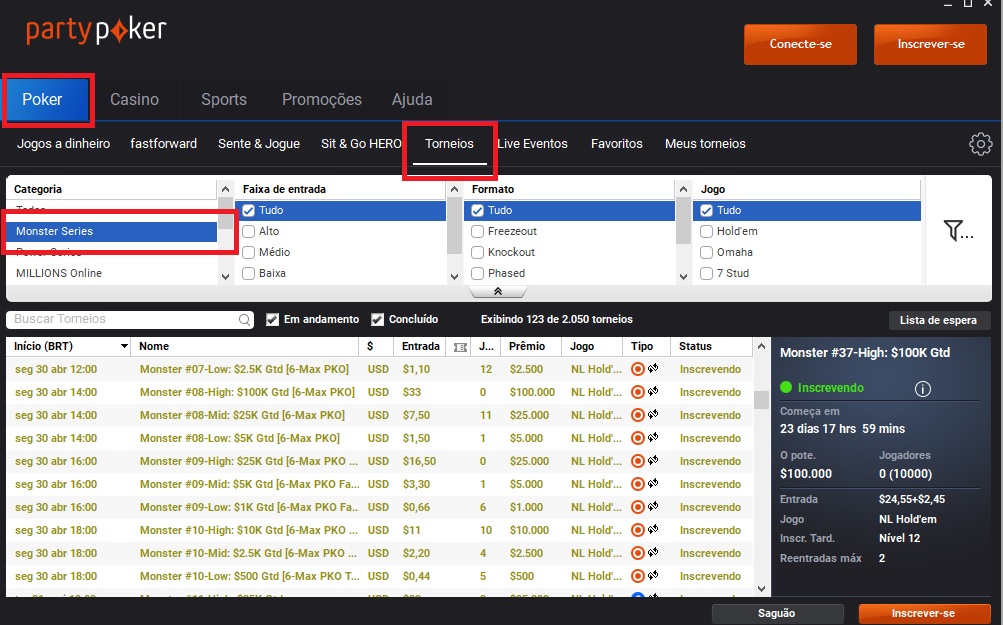The height and width of the screenshot is (625, 1003).
Task: Click target type icon for Monster #10-Mid row
Action: click(x=637, y=553)
